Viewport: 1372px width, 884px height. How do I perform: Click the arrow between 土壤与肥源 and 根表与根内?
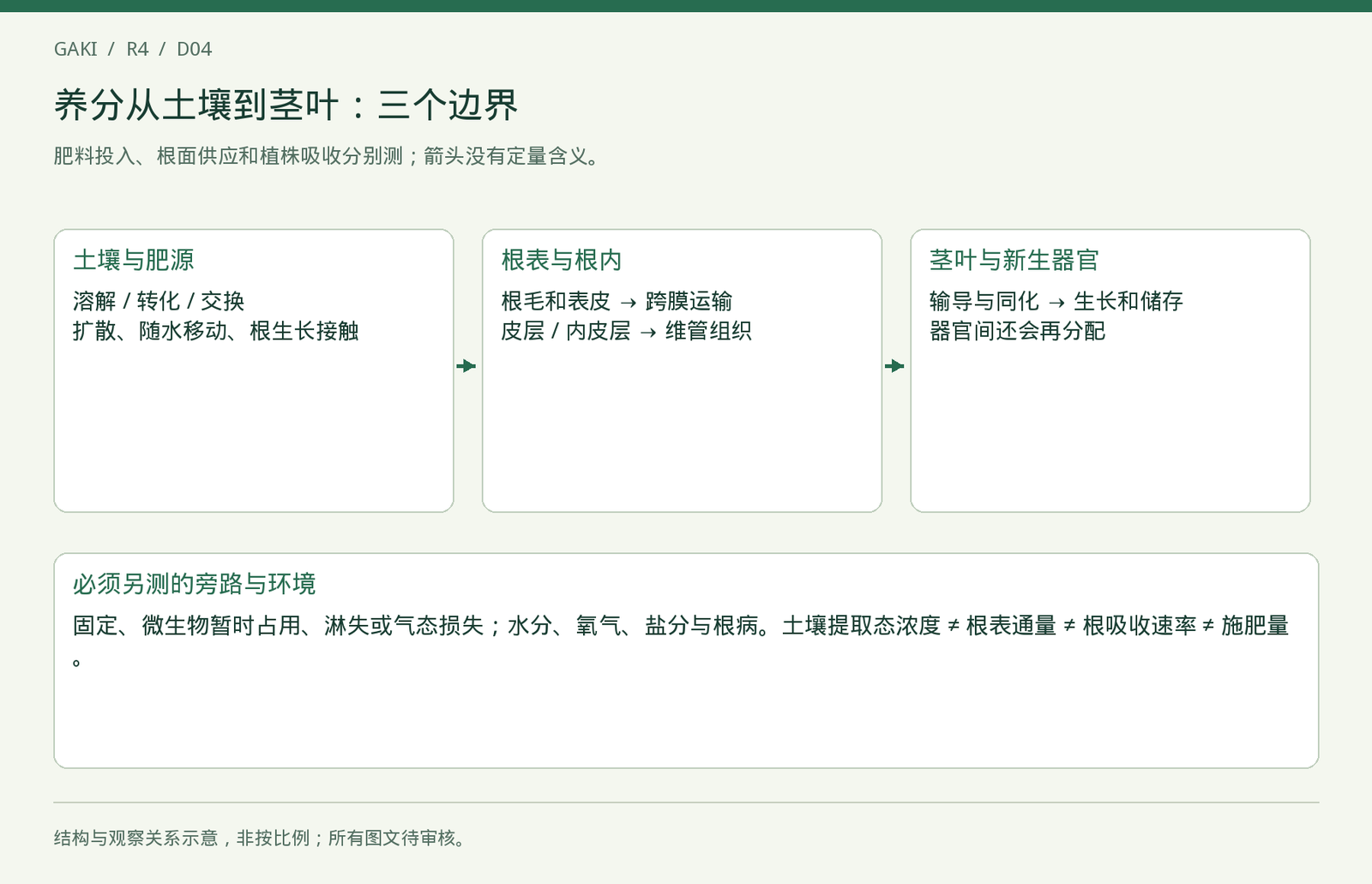(466, 366)
